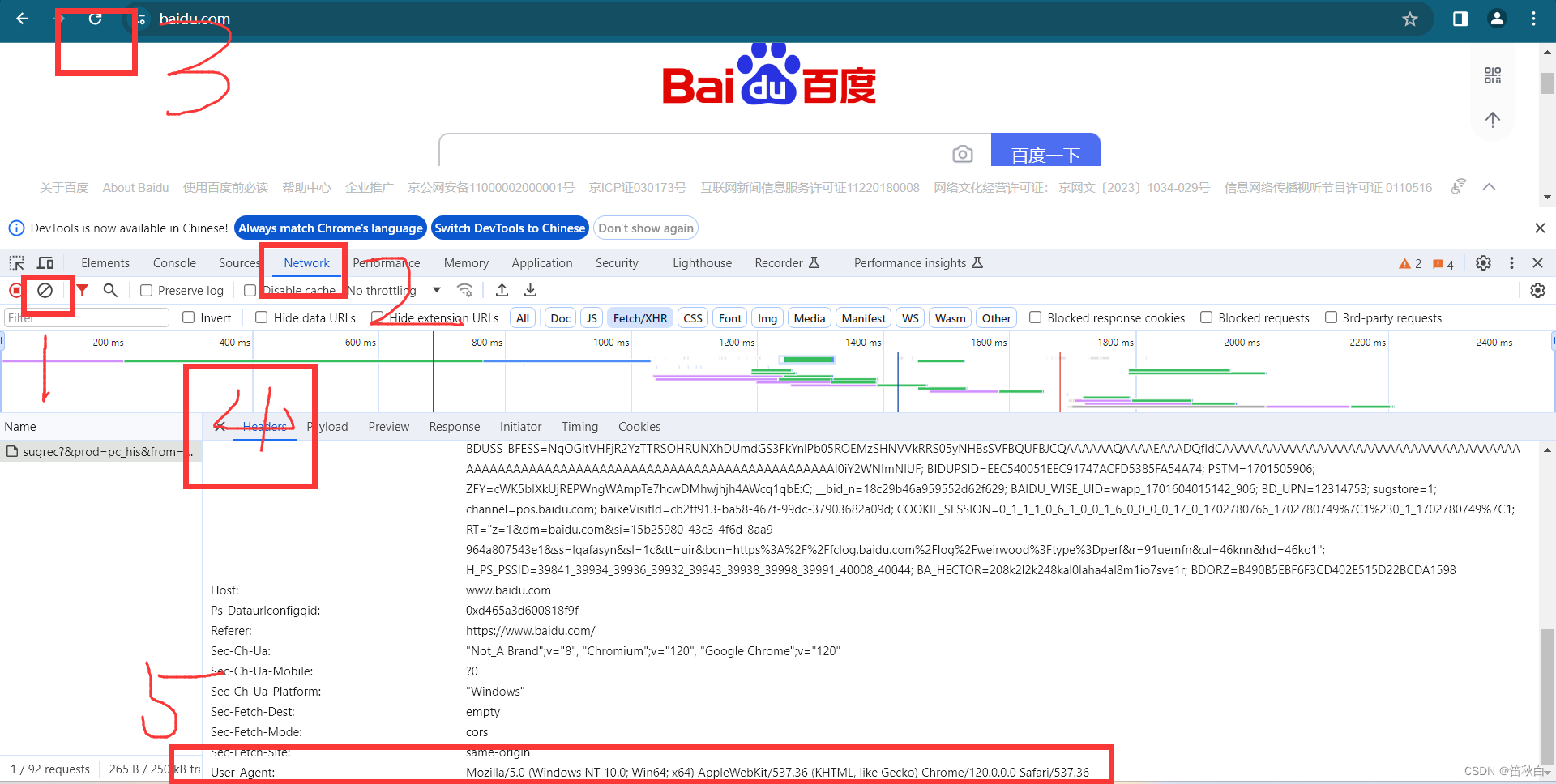Toggle Disable cache checkbox

[250, 291]
